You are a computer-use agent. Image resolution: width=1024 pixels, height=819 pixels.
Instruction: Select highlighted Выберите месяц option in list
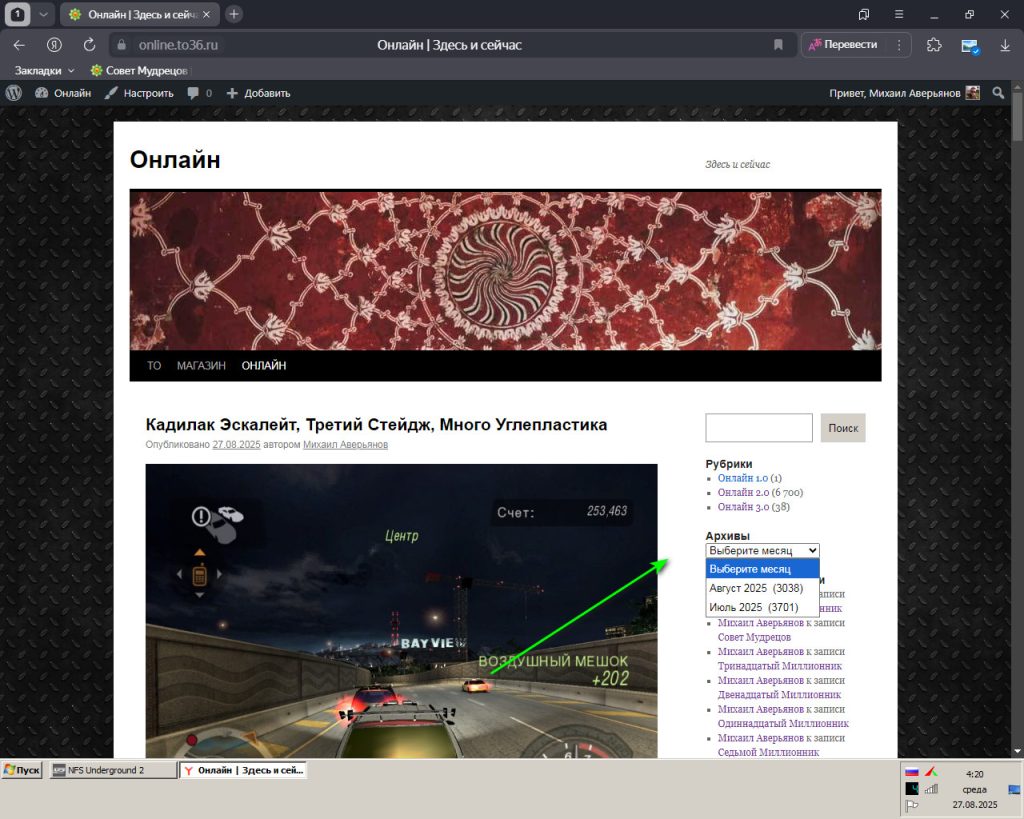[762, 569]
